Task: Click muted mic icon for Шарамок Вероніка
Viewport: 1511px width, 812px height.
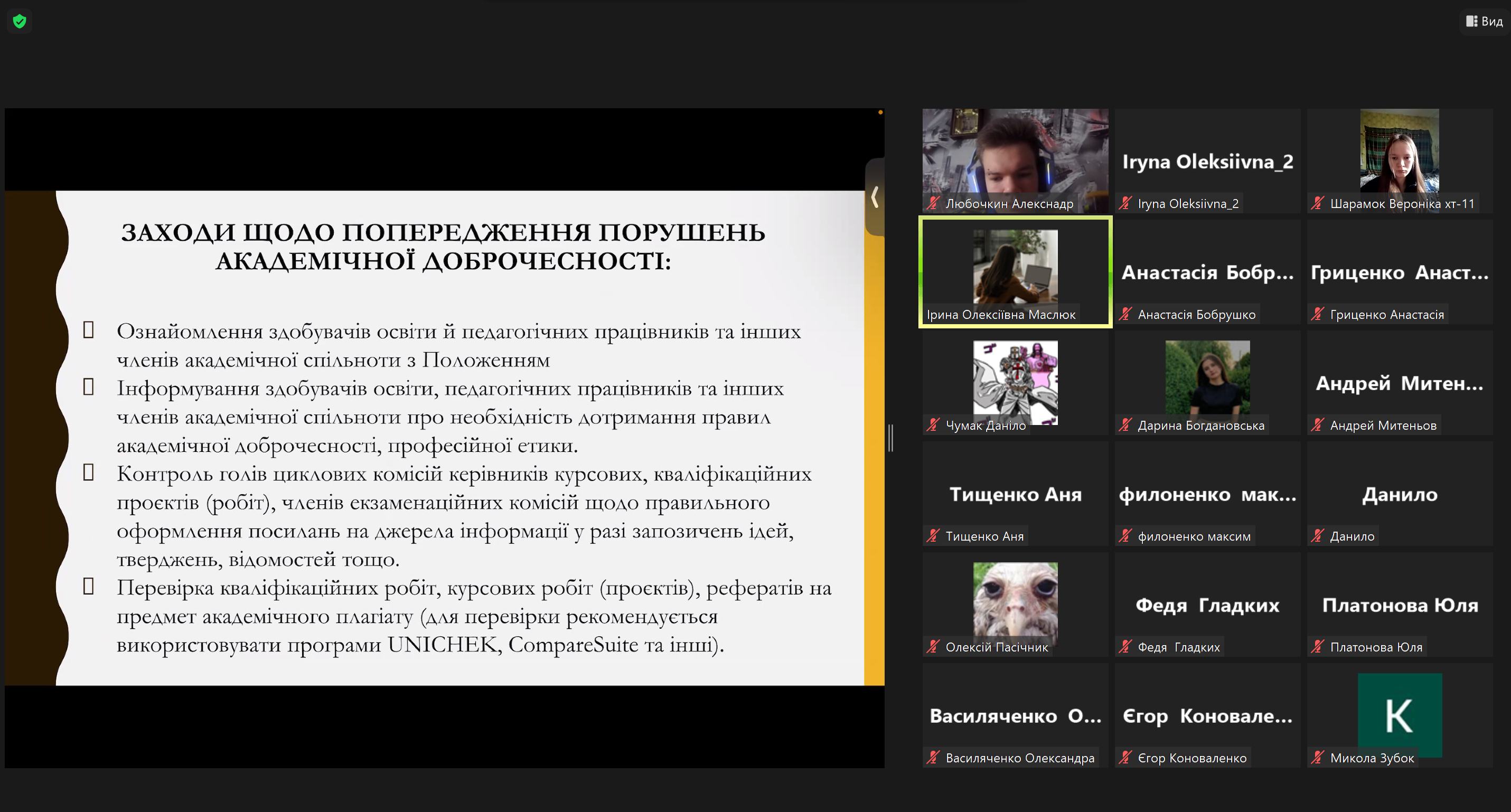Action: pyautogui.click(x=1317, y=203)
